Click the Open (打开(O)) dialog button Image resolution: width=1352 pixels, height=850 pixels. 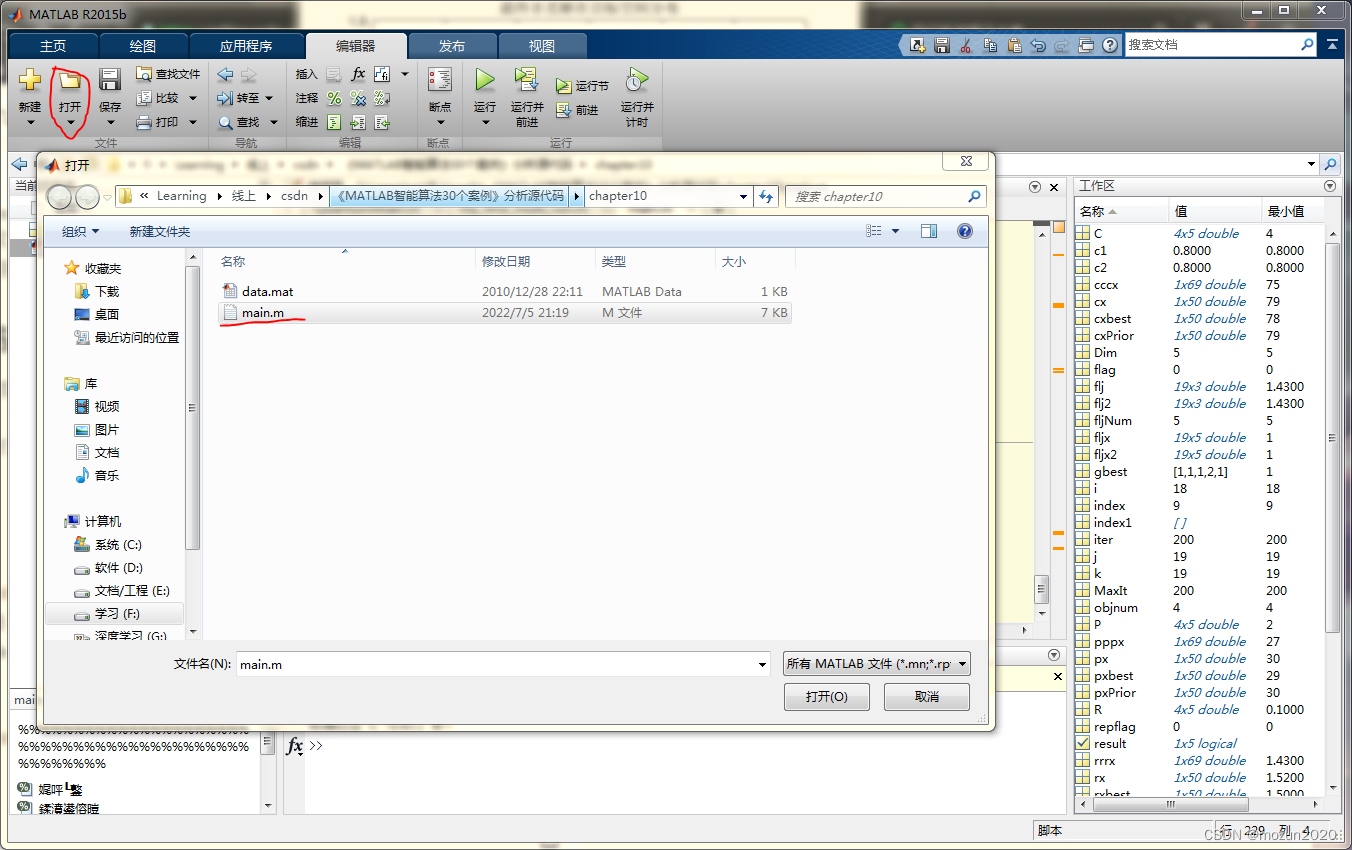tap(827, 697)
